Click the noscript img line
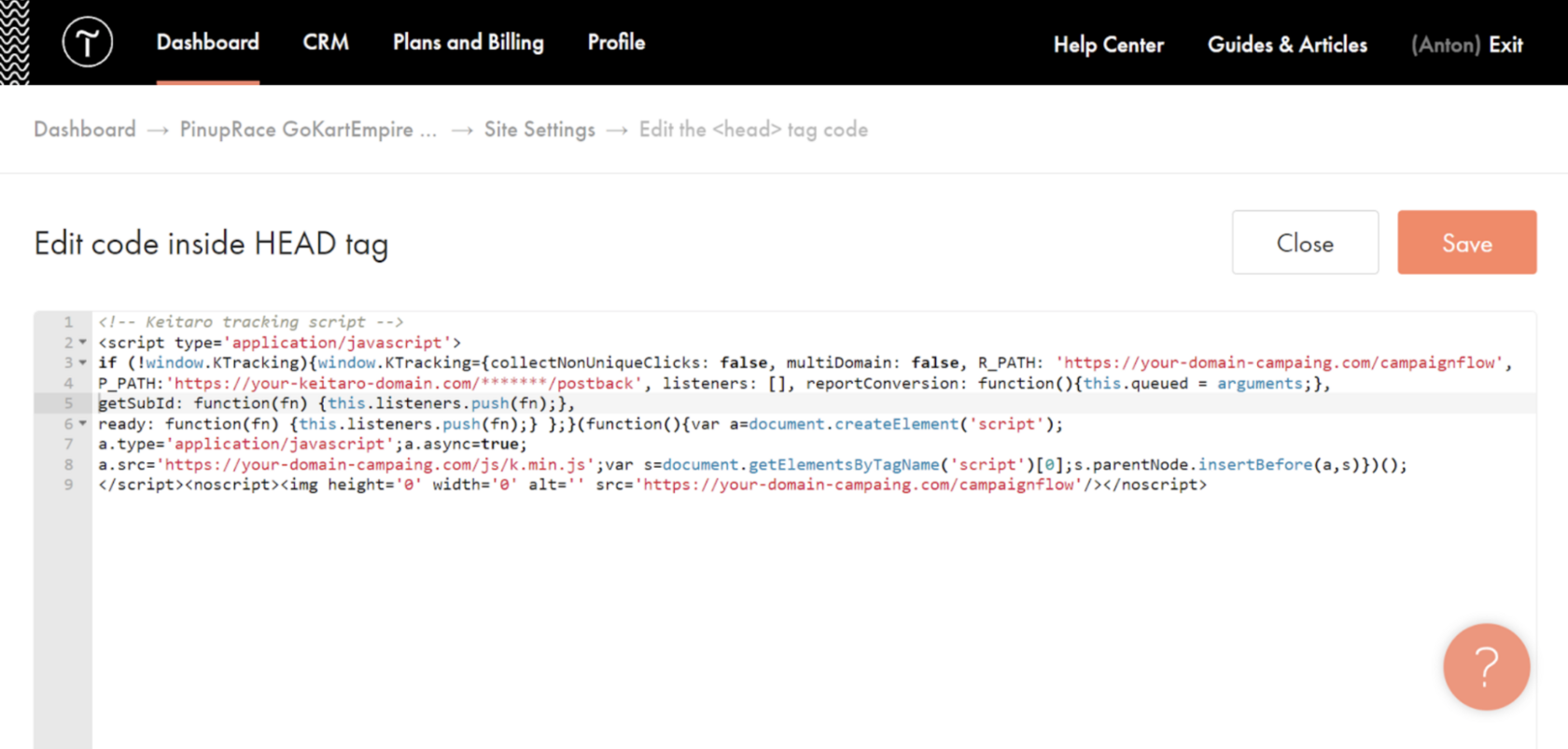The width and height of the screenshot is (1568, 749). pyautogui.click(x=652, y=485)
